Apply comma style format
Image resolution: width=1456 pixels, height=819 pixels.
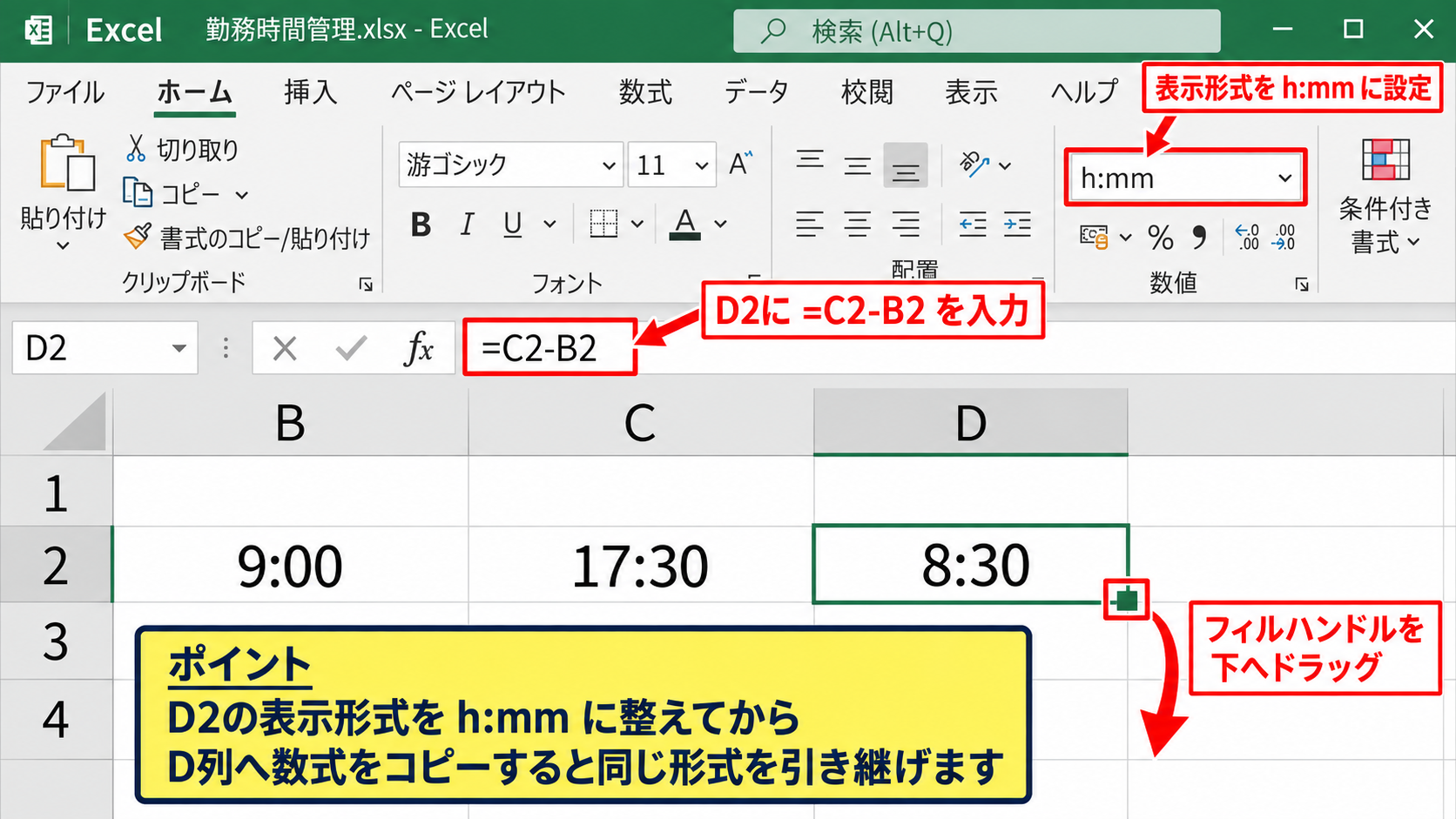coord(1200,237)
